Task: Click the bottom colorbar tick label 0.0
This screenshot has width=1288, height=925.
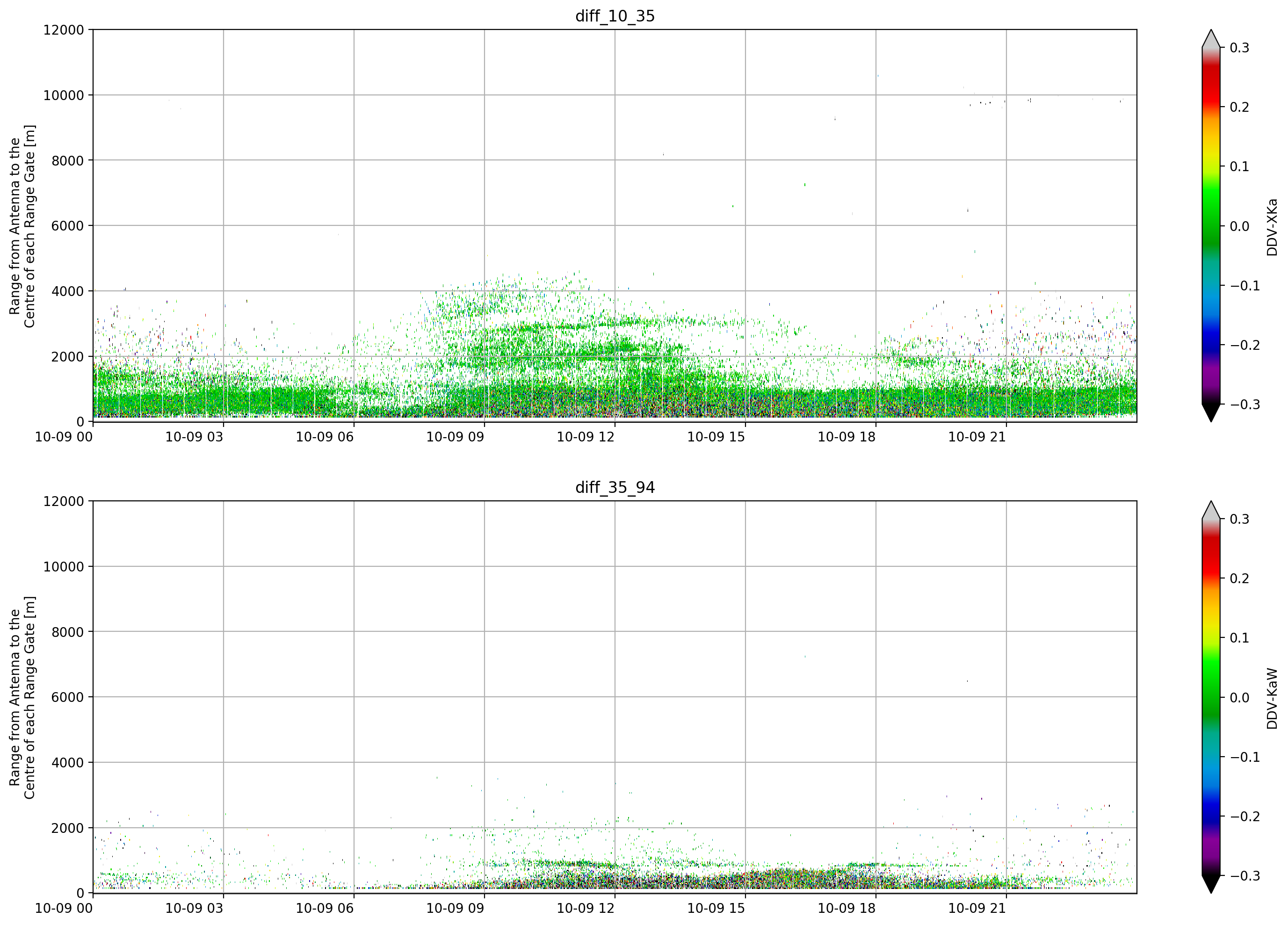Action: pyautogui.click(x=1240, y=698)
